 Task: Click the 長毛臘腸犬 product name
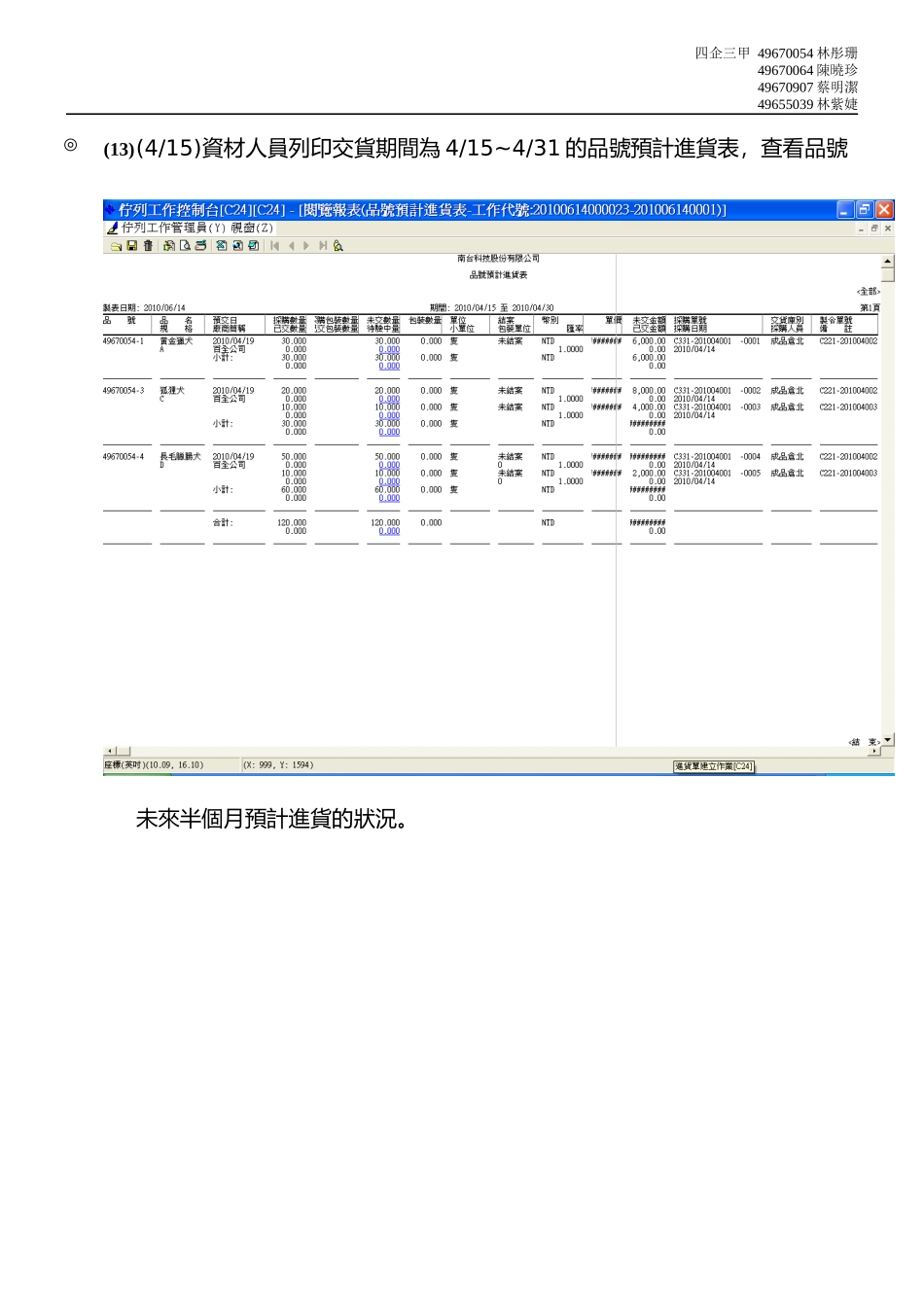point(180,457)
